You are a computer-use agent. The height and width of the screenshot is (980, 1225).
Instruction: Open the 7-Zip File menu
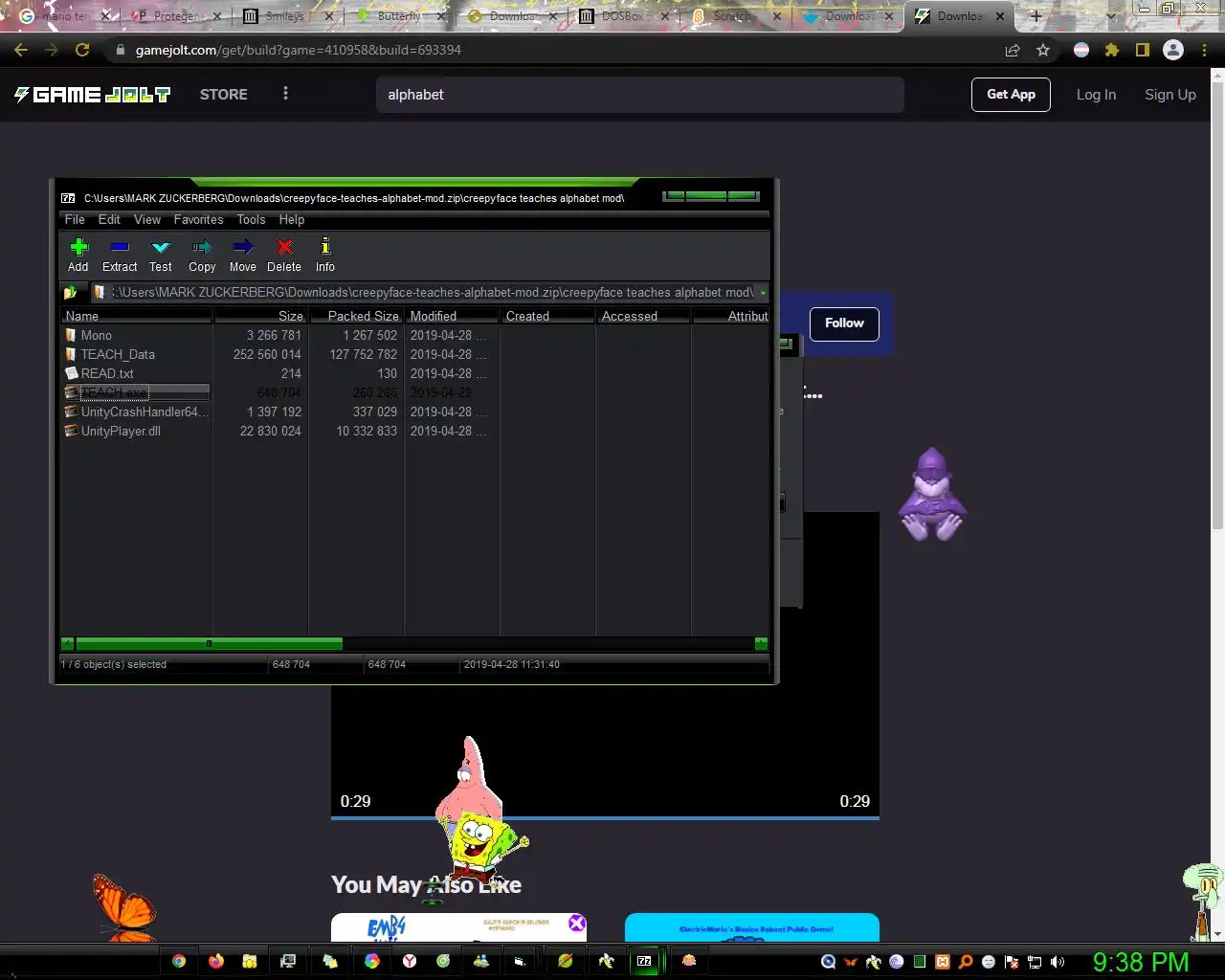pos(75,219)
